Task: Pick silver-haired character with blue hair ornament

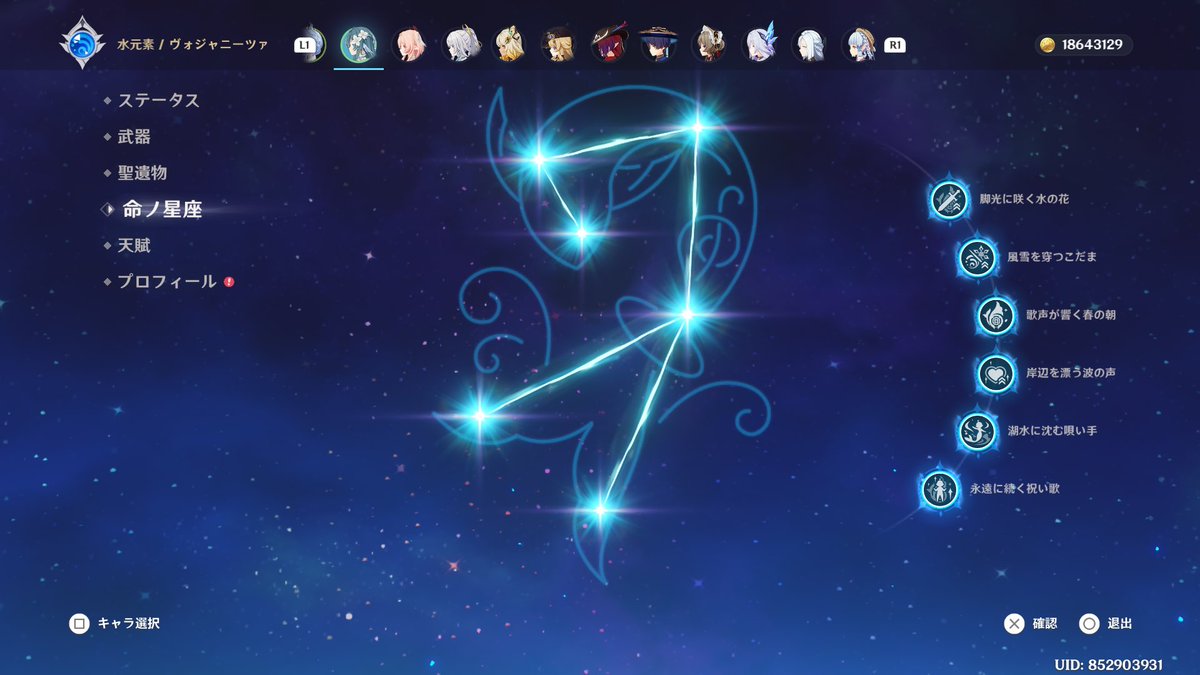Action: pos(760,44)
